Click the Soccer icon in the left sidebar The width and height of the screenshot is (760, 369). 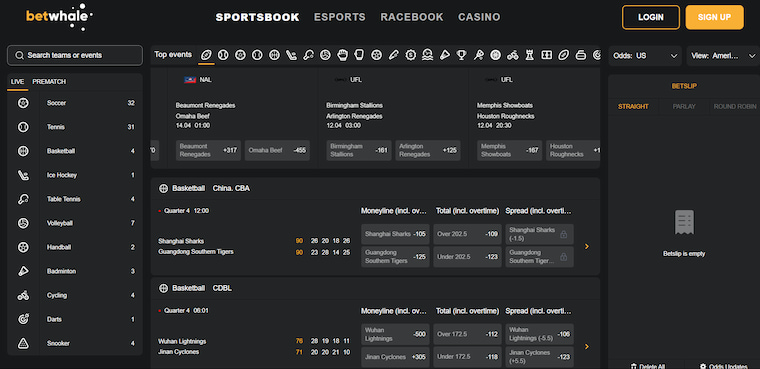coord(23,103)
